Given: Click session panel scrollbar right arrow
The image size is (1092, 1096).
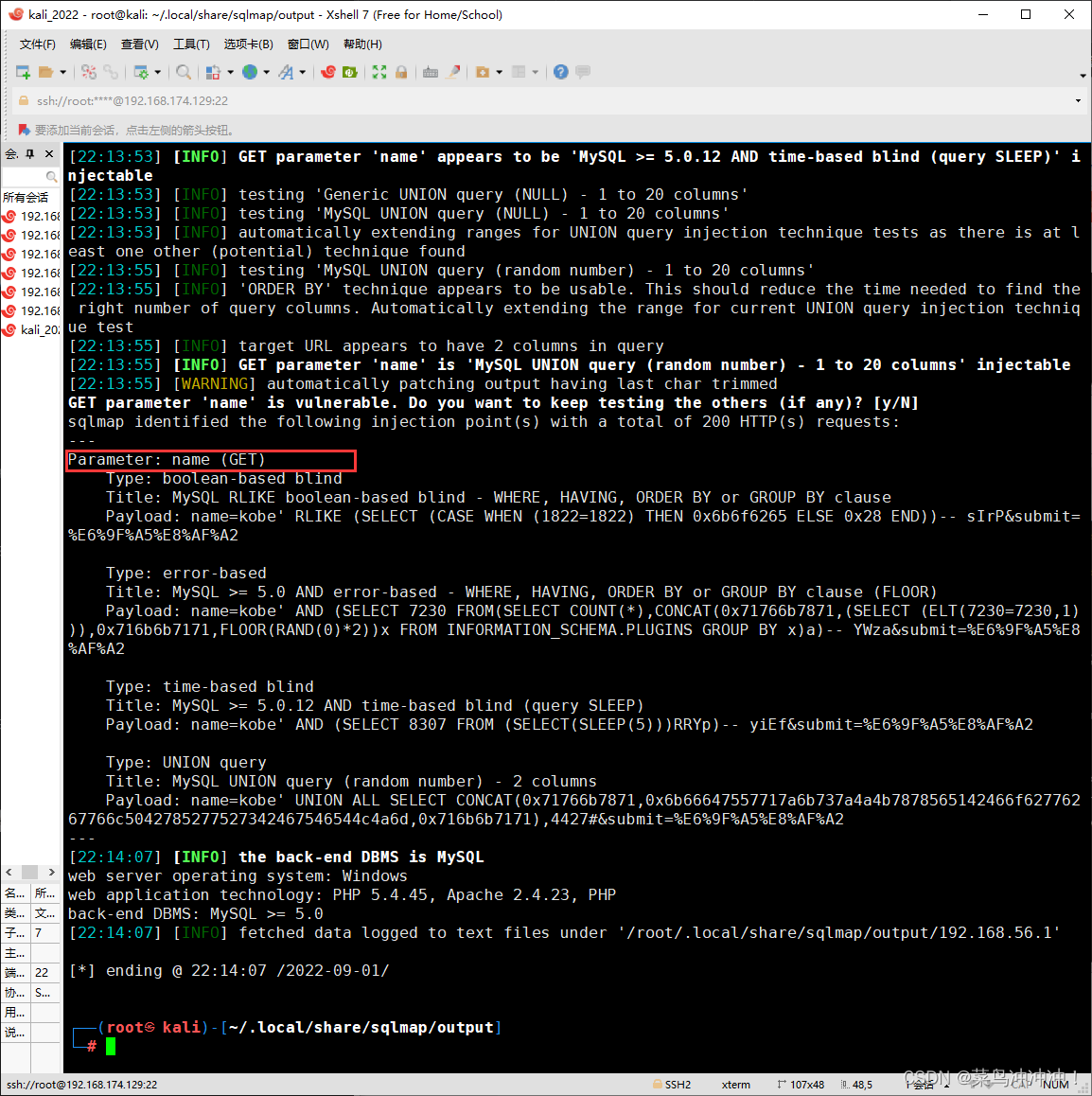Looking at the screenshot, I should tap(52, 873).
